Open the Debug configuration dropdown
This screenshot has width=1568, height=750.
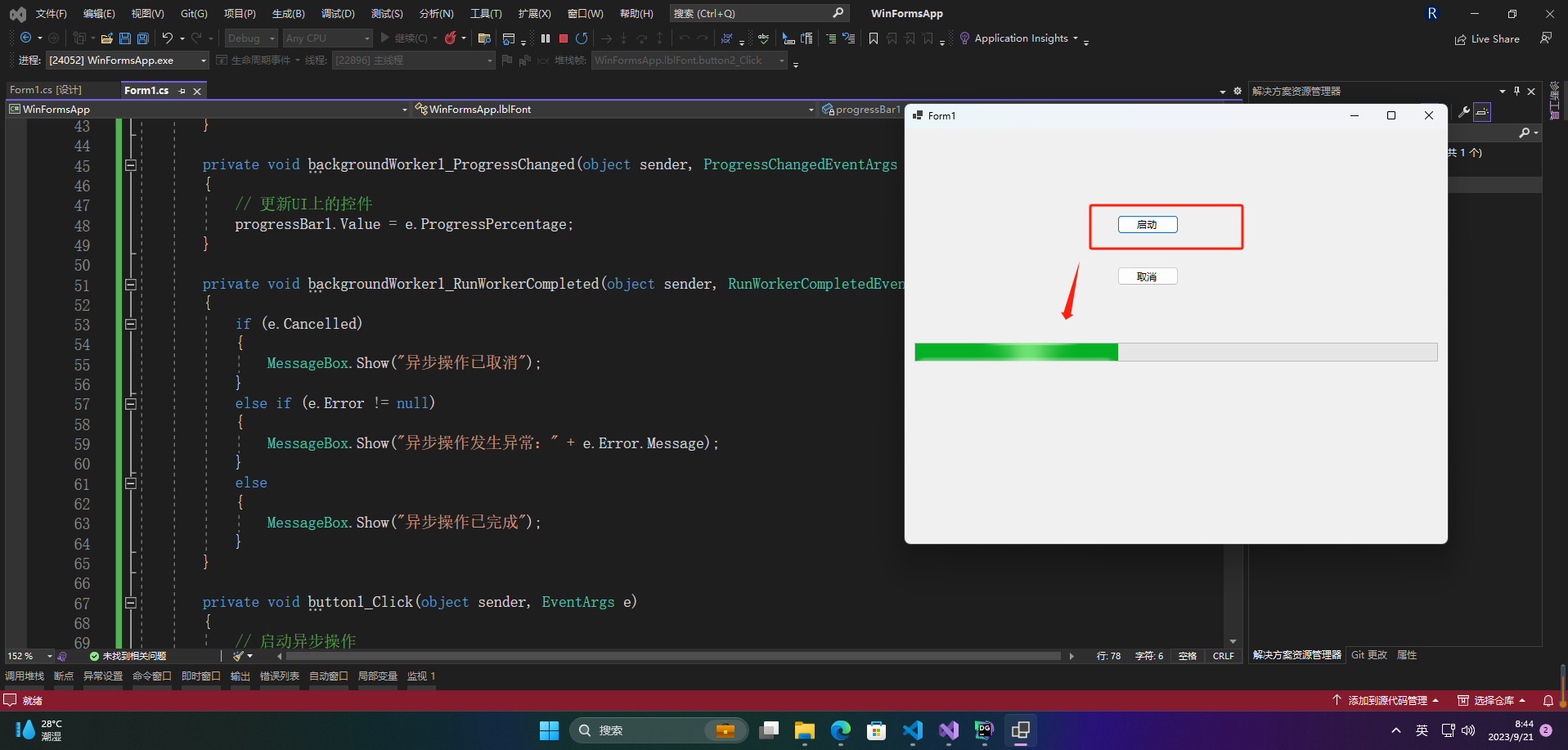point(251,38)
